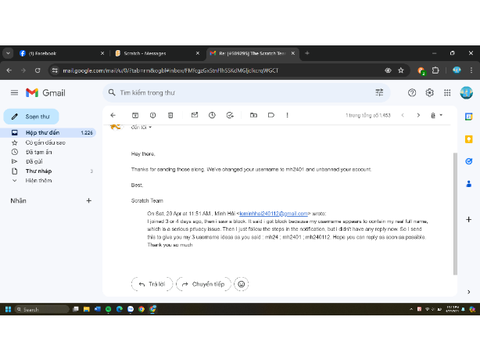Screen dimensions: 480x360
Task: View site information icon left of the URL
Action: coord(55,70)
